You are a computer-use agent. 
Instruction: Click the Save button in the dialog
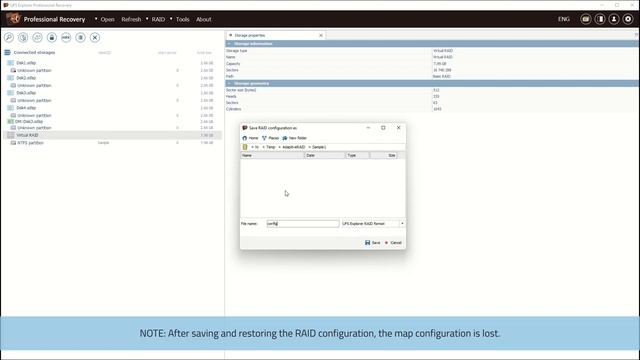[x=373, y=243]
